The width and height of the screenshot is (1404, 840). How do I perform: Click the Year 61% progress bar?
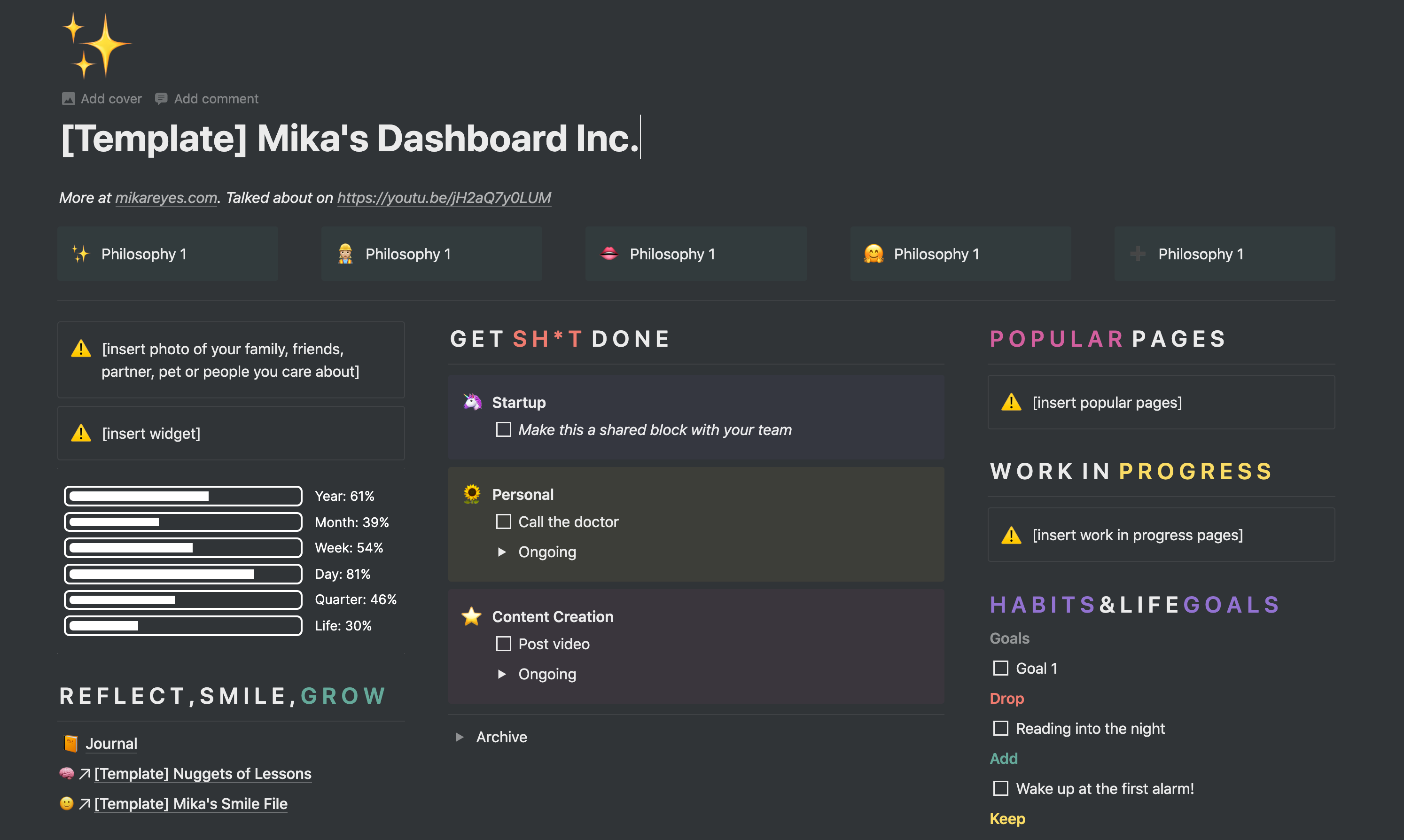coord(182,496)
